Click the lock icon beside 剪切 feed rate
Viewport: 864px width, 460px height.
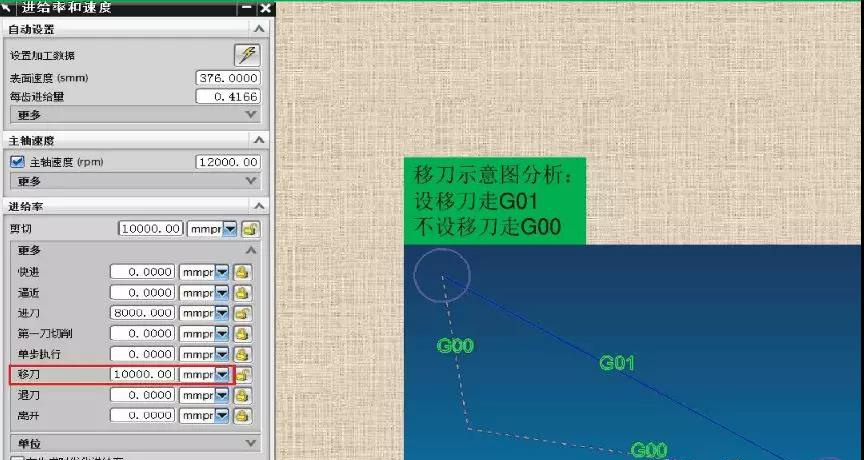[250, 229]
